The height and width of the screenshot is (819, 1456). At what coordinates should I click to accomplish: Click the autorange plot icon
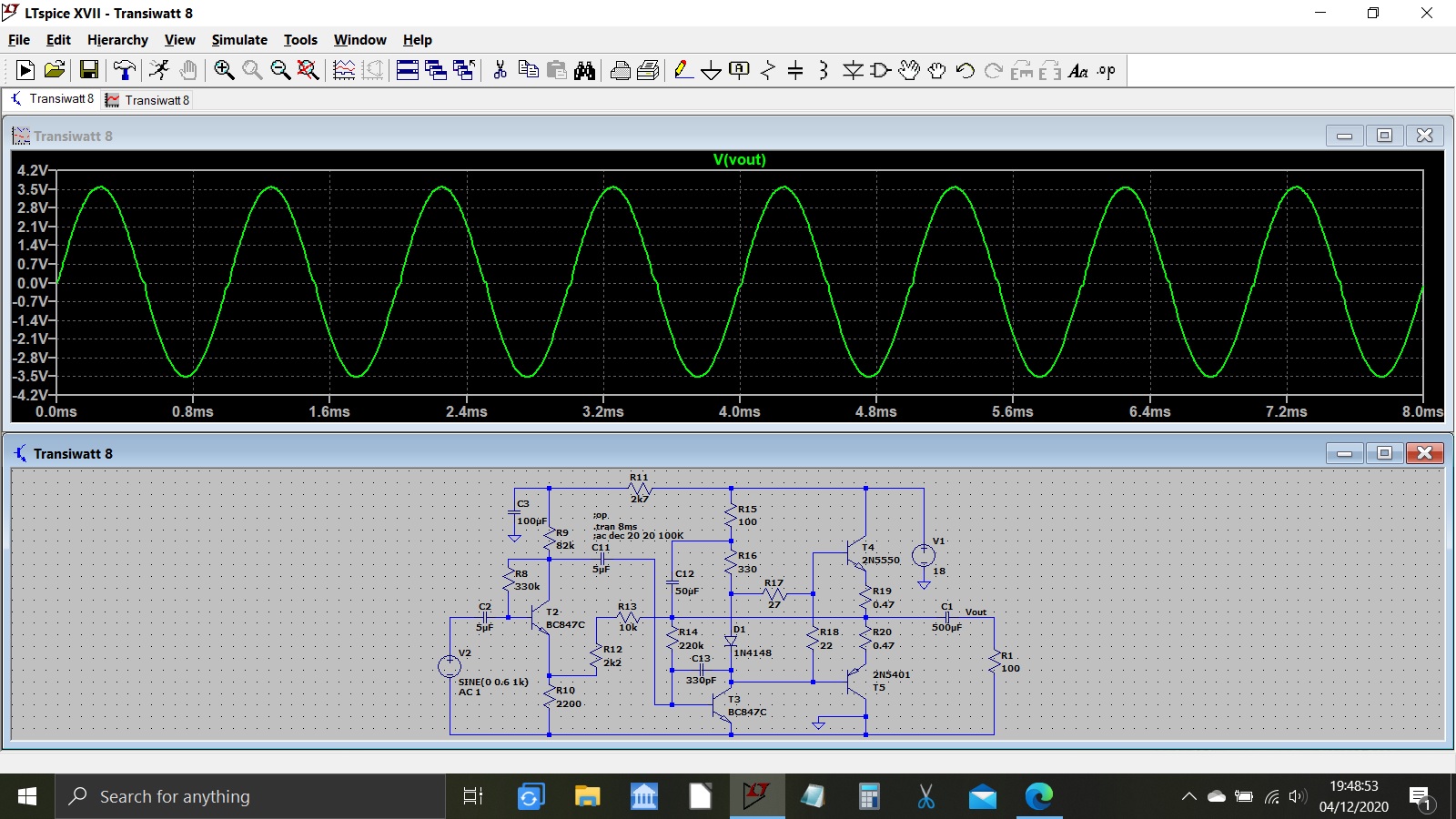(344, 70)
